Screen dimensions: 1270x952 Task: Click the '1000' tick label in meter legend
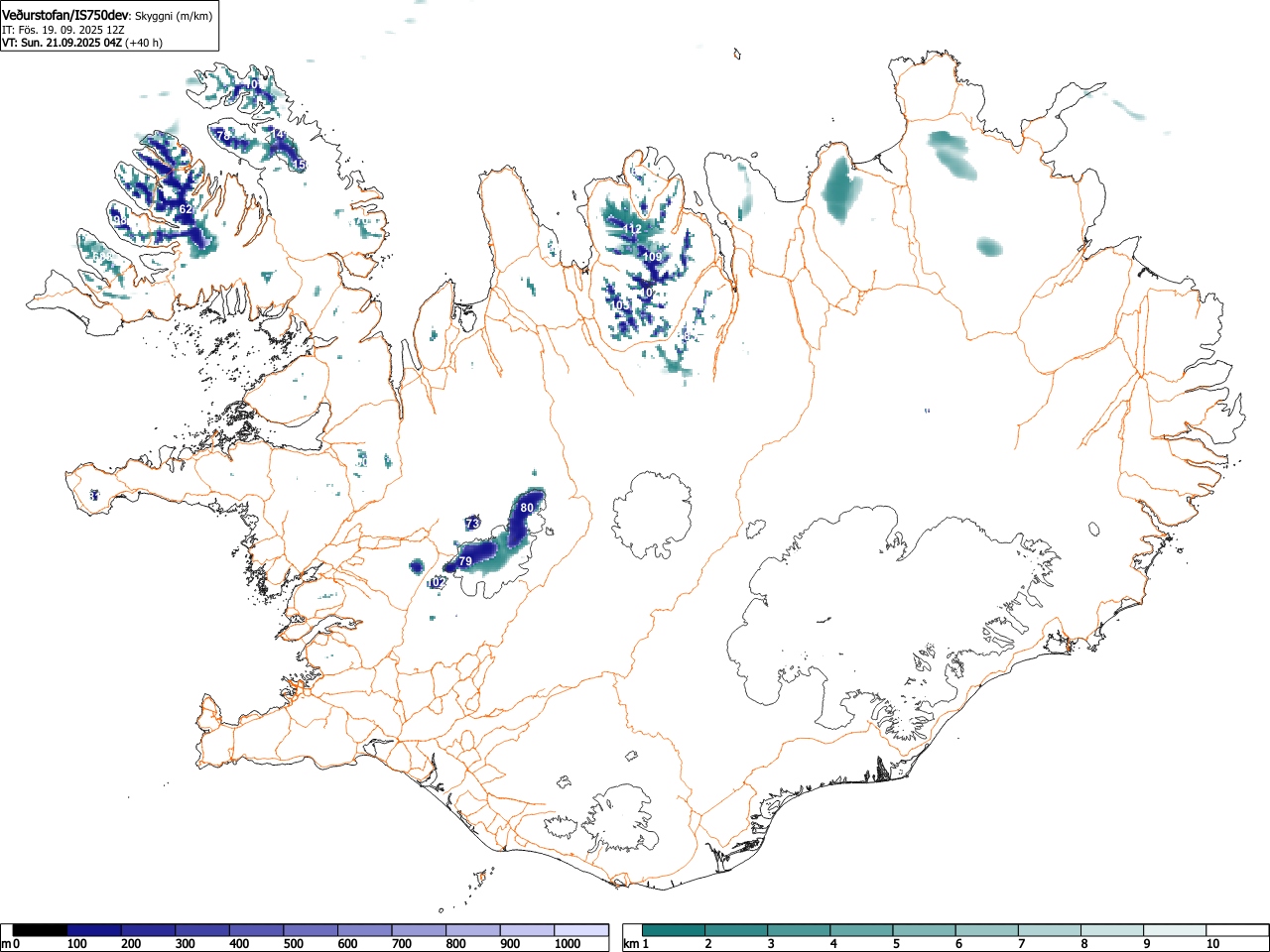567,944
